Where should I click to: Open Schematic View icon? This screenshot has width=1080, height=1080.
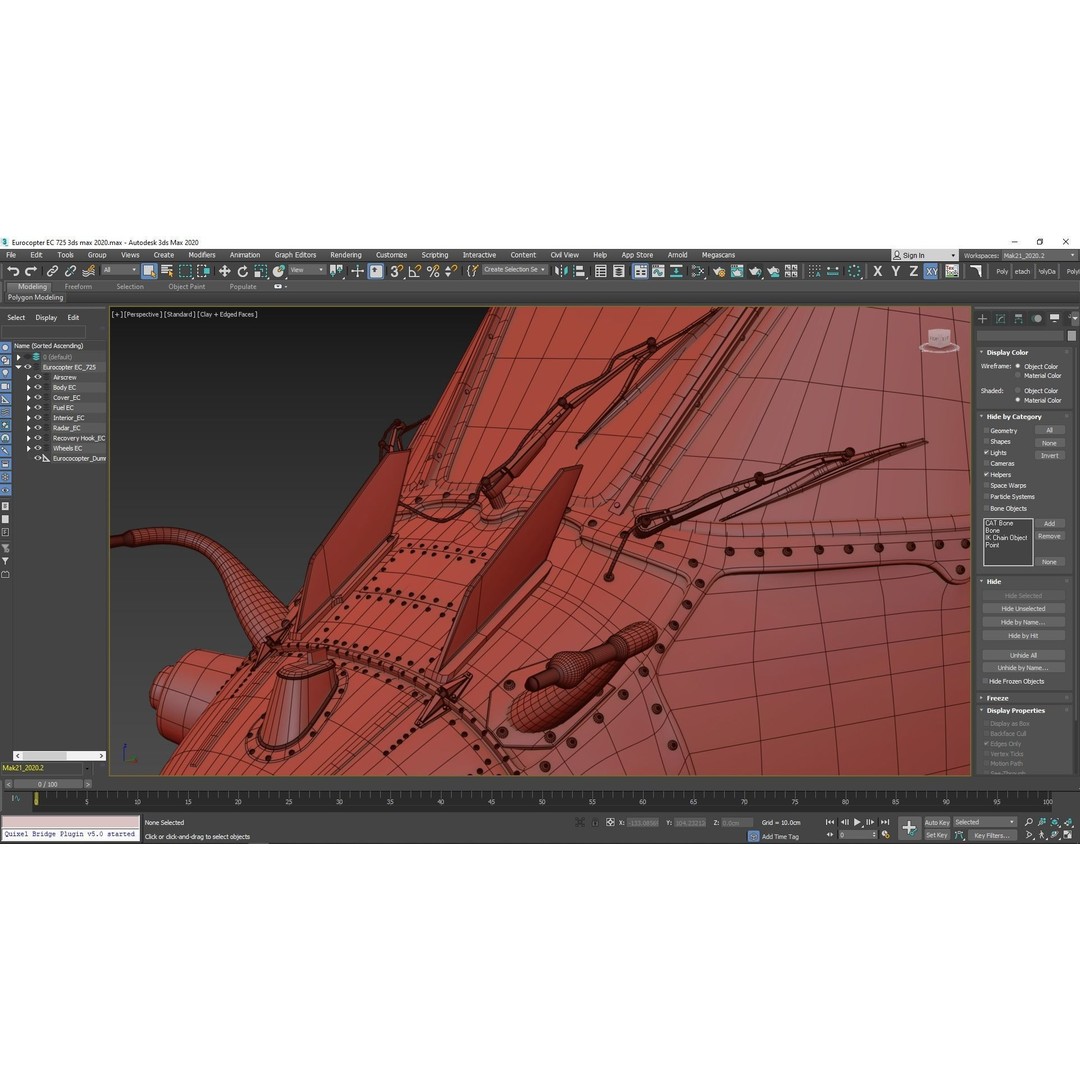coord(676,271)
